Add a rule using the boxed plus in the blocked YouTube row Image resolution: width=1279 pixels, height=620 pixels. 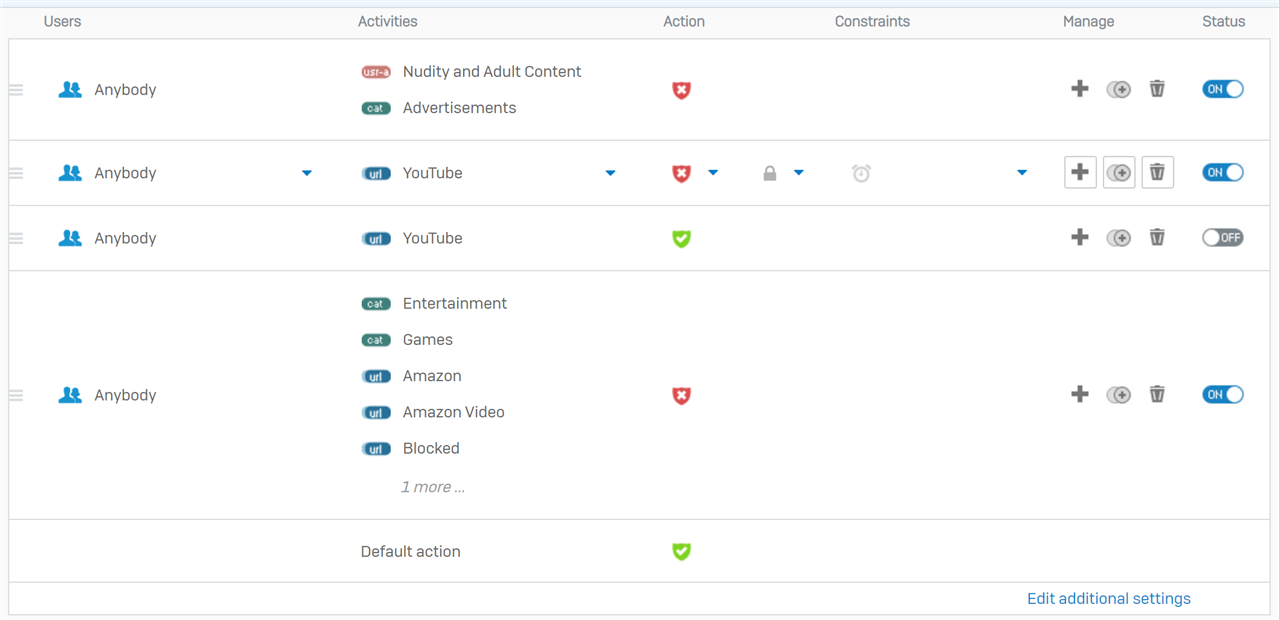point(1080,172)
